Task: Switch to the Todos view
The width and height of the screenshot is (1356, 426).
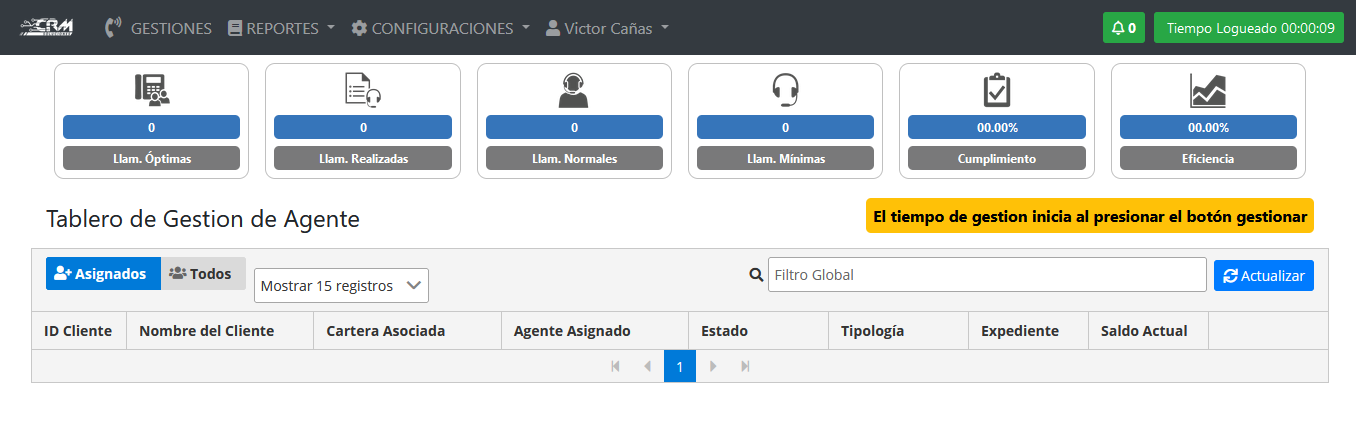Action: pos(203,273)
